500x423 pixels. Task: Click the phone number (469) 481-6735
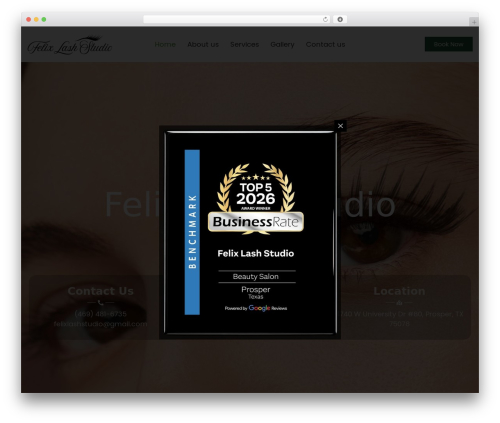(100, 314)
